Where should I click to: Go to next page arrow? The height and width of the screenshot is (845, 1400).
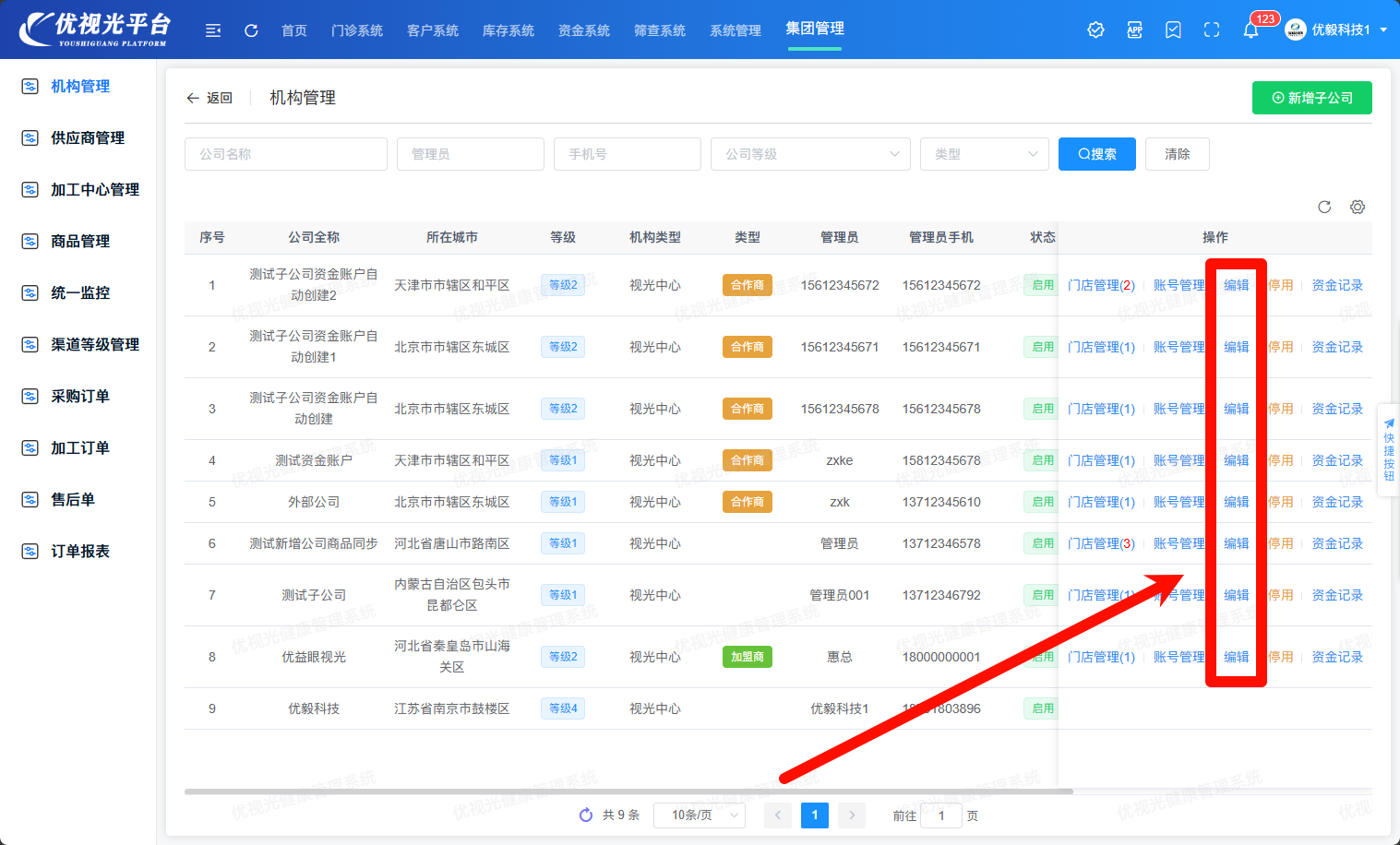[852, 815]
